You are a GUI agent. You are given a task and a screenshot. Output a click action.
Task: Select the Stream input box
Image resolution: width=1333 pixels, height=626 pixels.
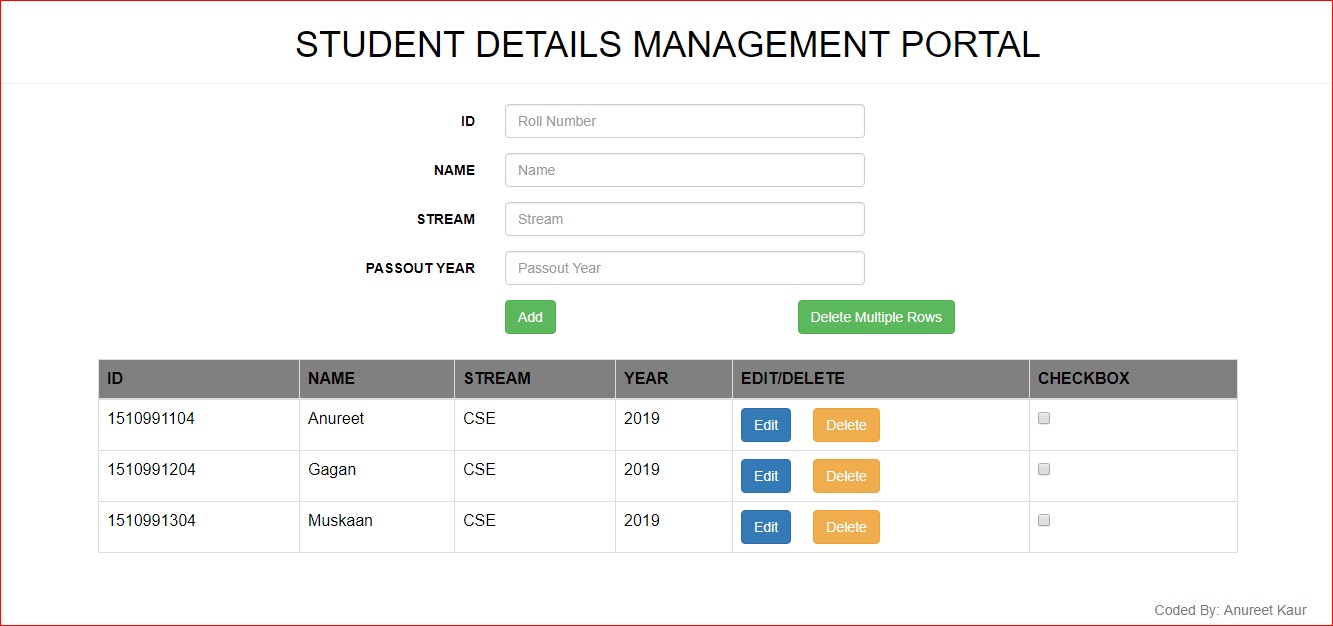point(684,219)
